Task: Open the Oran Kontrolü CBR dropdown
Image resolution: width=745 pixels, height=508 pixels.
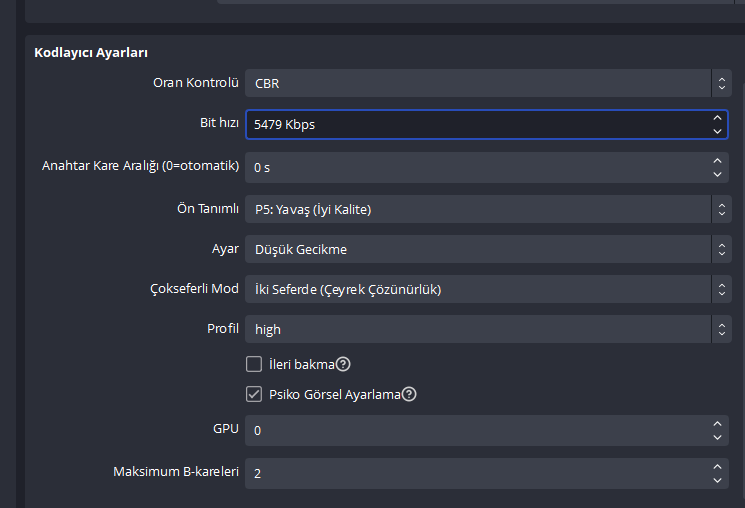Action: (x=487, y=84)
